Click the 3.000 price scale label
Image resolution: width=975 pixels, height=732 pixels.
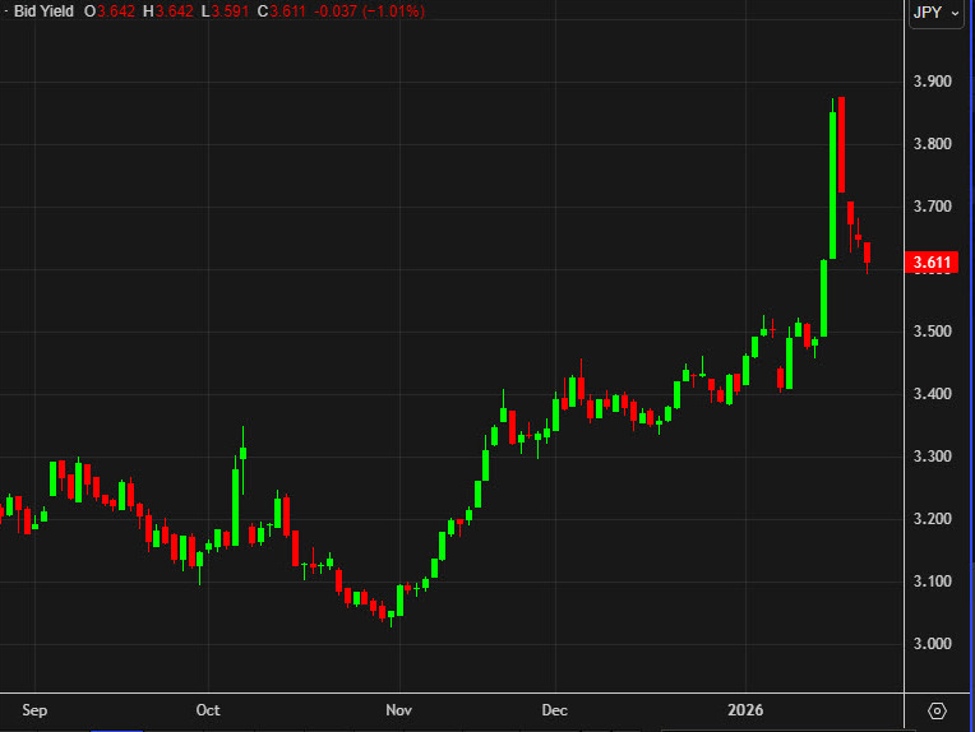point(932,643)
